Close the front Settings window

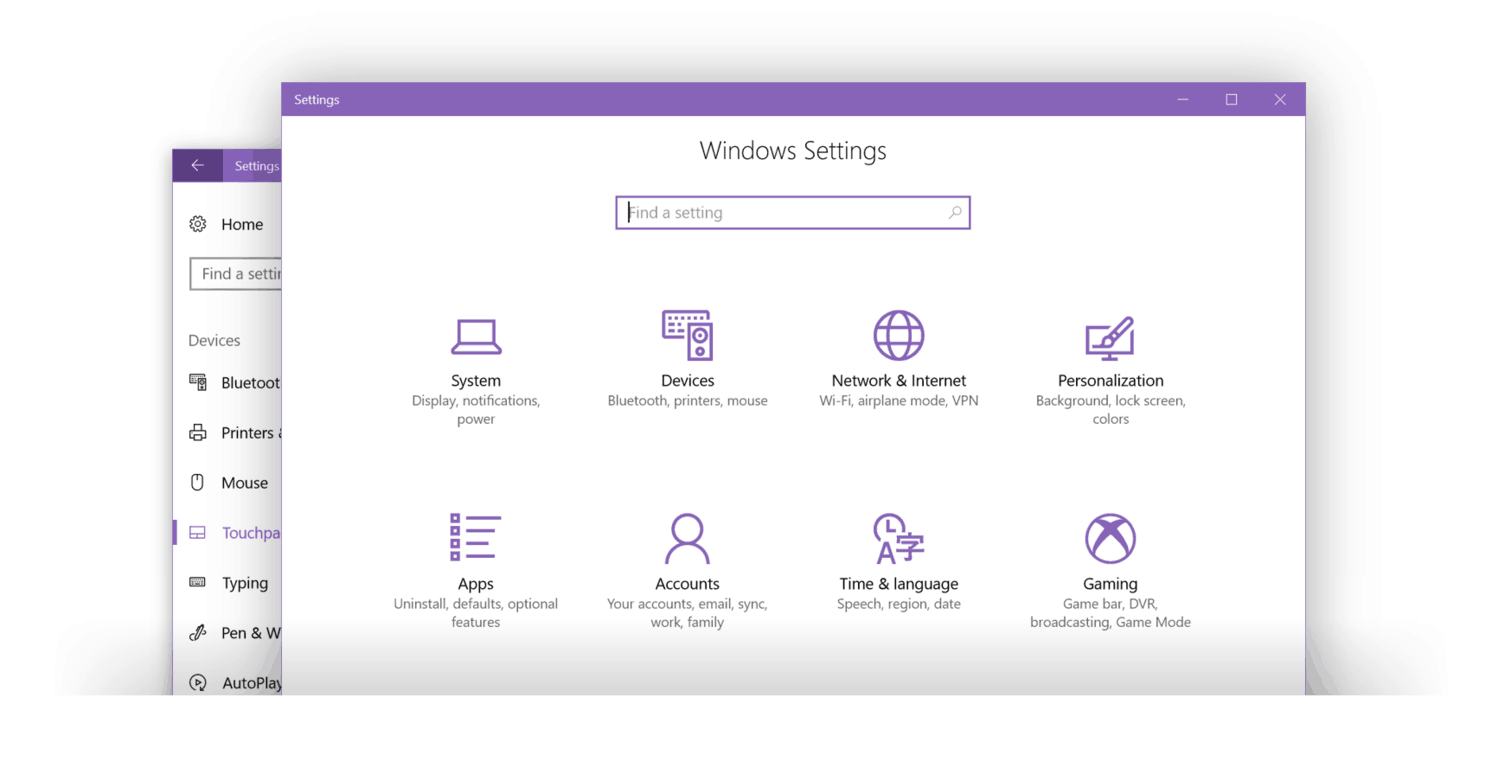coord(1280,99)
